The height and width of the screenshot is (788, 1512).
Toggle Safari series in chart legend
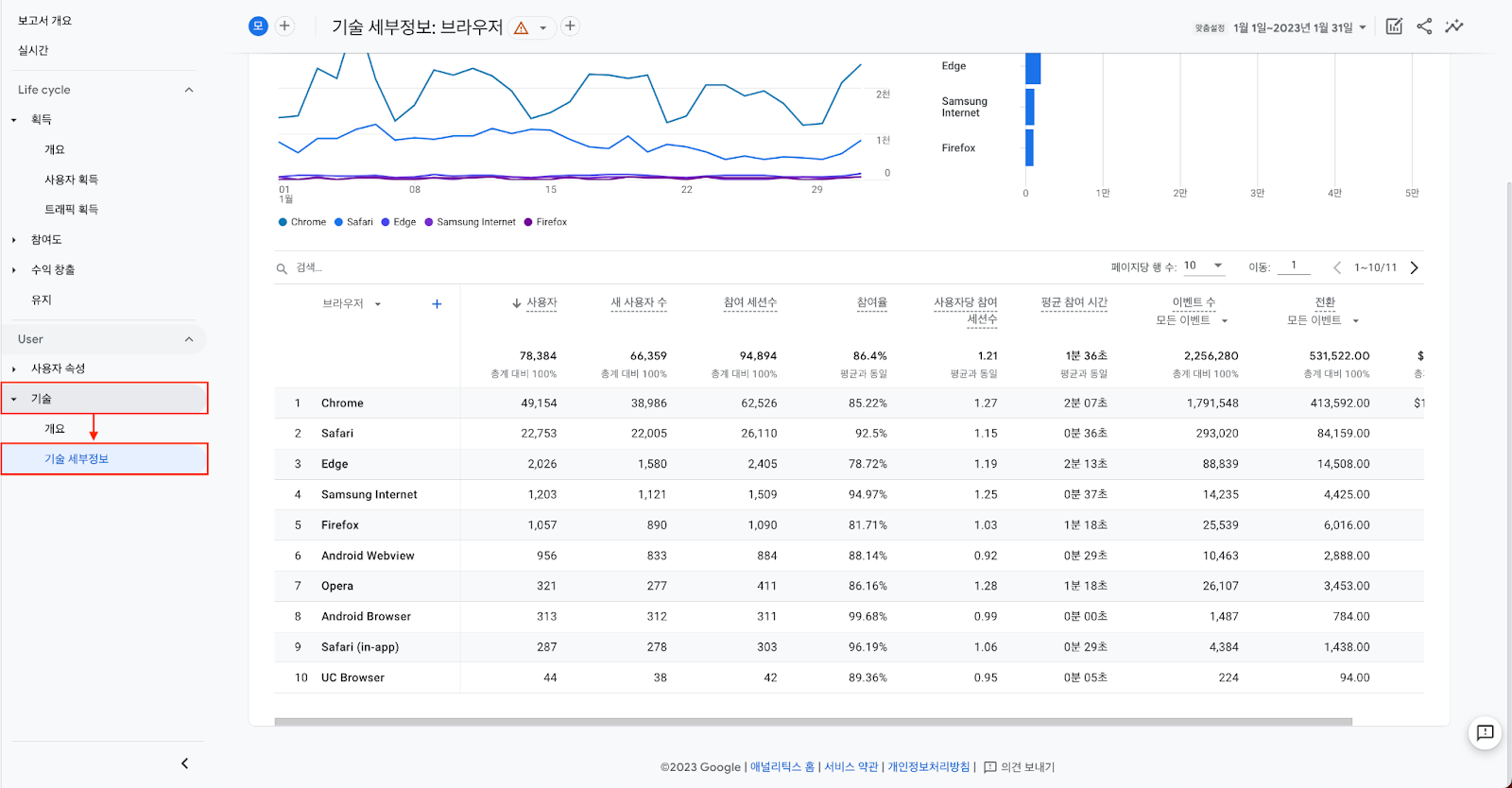pos(354,222)
